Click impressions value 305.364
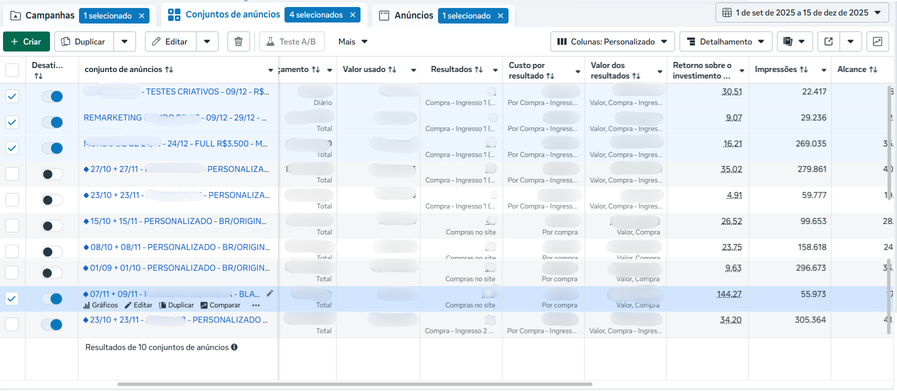The width and height of the screenshot is (897, 391). coord(811,320)
